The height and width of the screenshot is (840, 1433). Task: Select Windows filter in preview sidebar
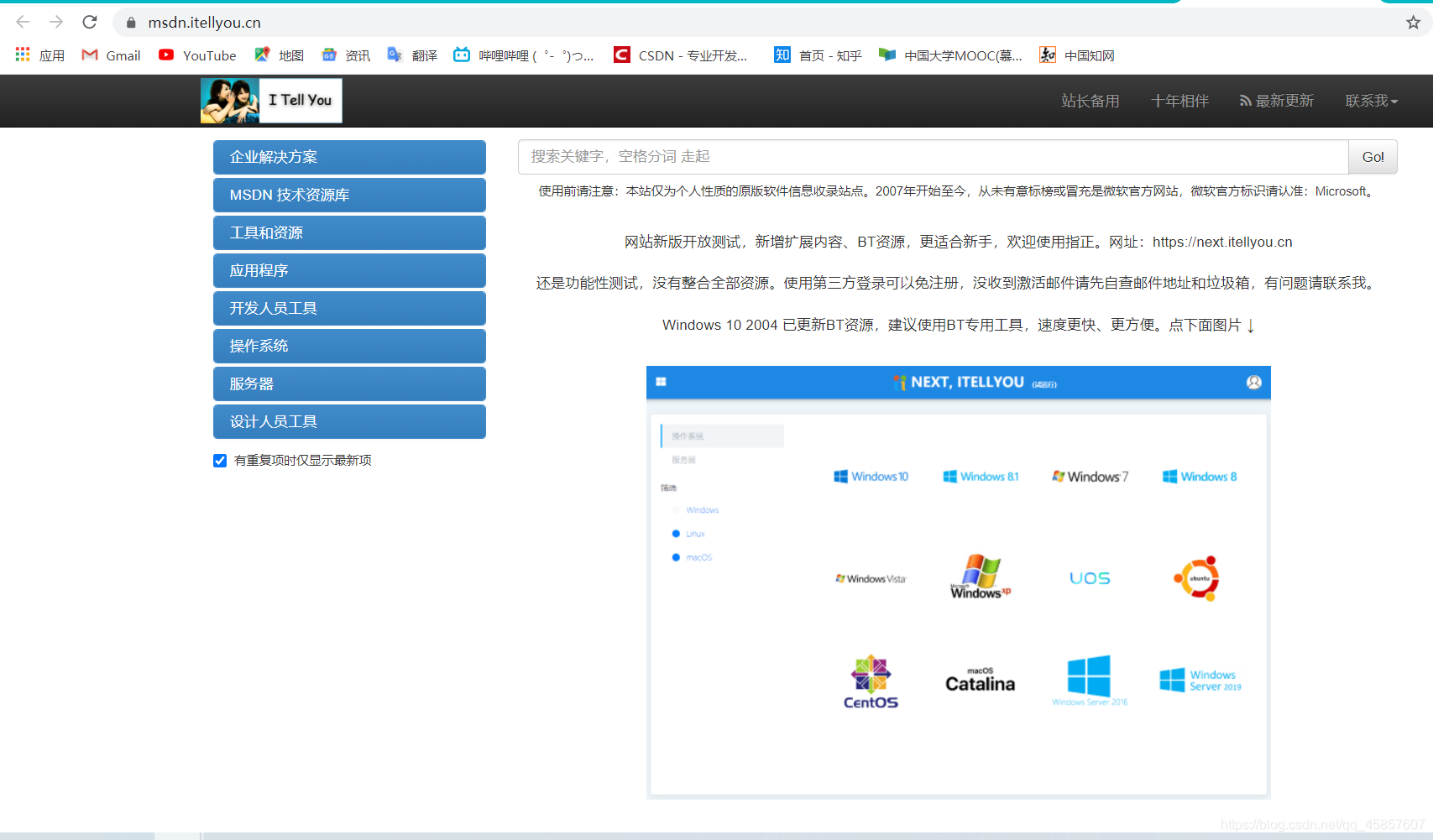click(x=696, y=510)
